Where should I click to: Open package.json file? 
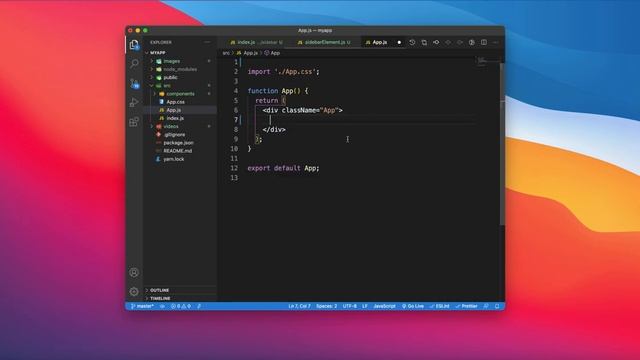pyautogui.click(x=180, y=142)
